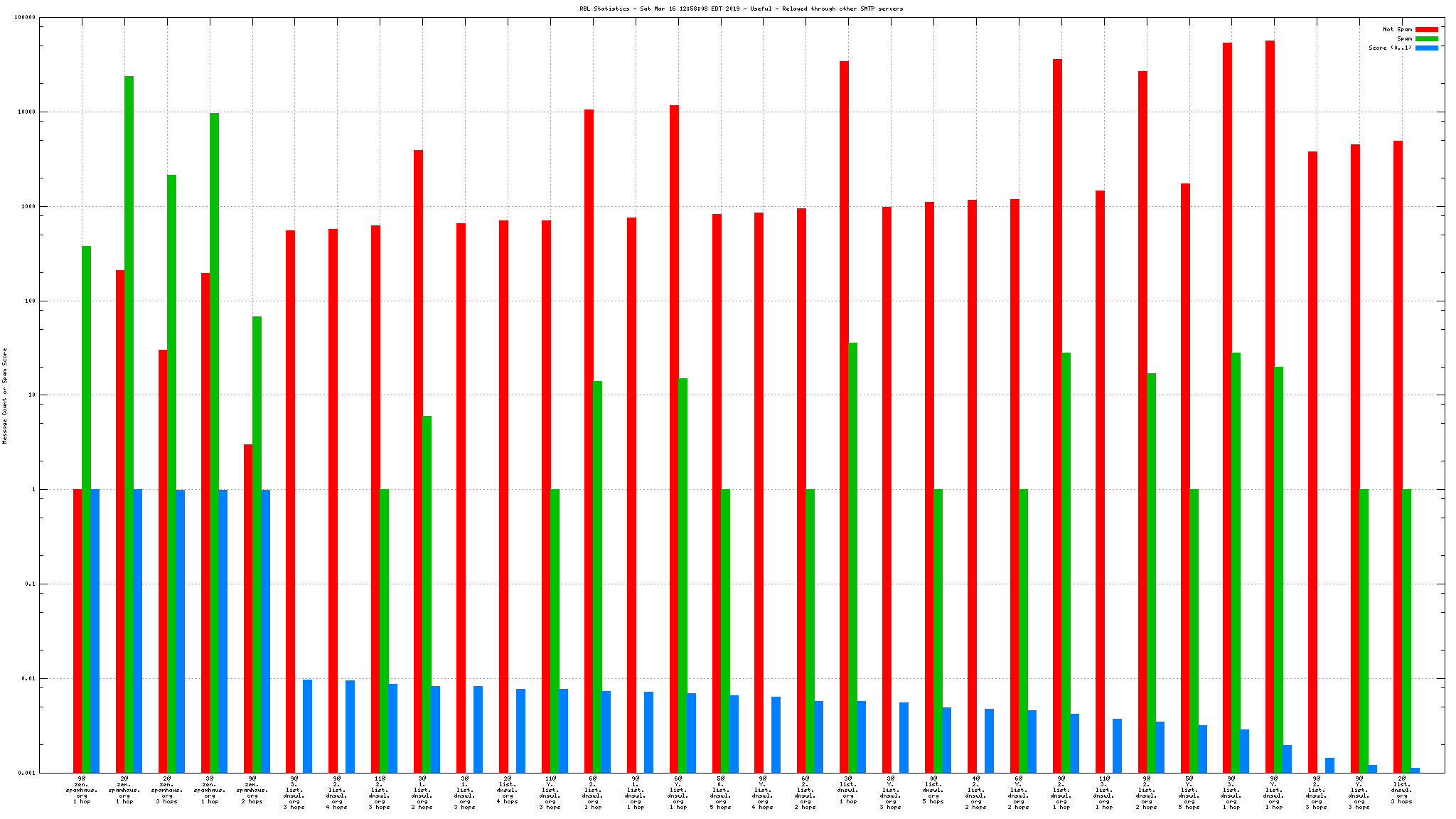
Task: Click the '2@ zen.spamhaus.org 3 hops' x-axis label
Action: coord(166,790)
